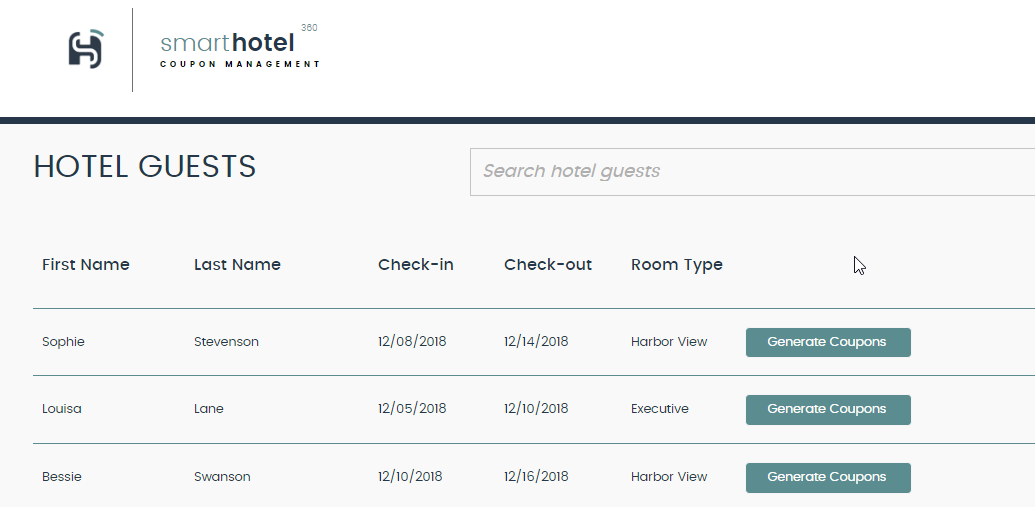This screenshot has width=1035, height=507.
Task: Click the Last Name column header
Action: [237, 265]
